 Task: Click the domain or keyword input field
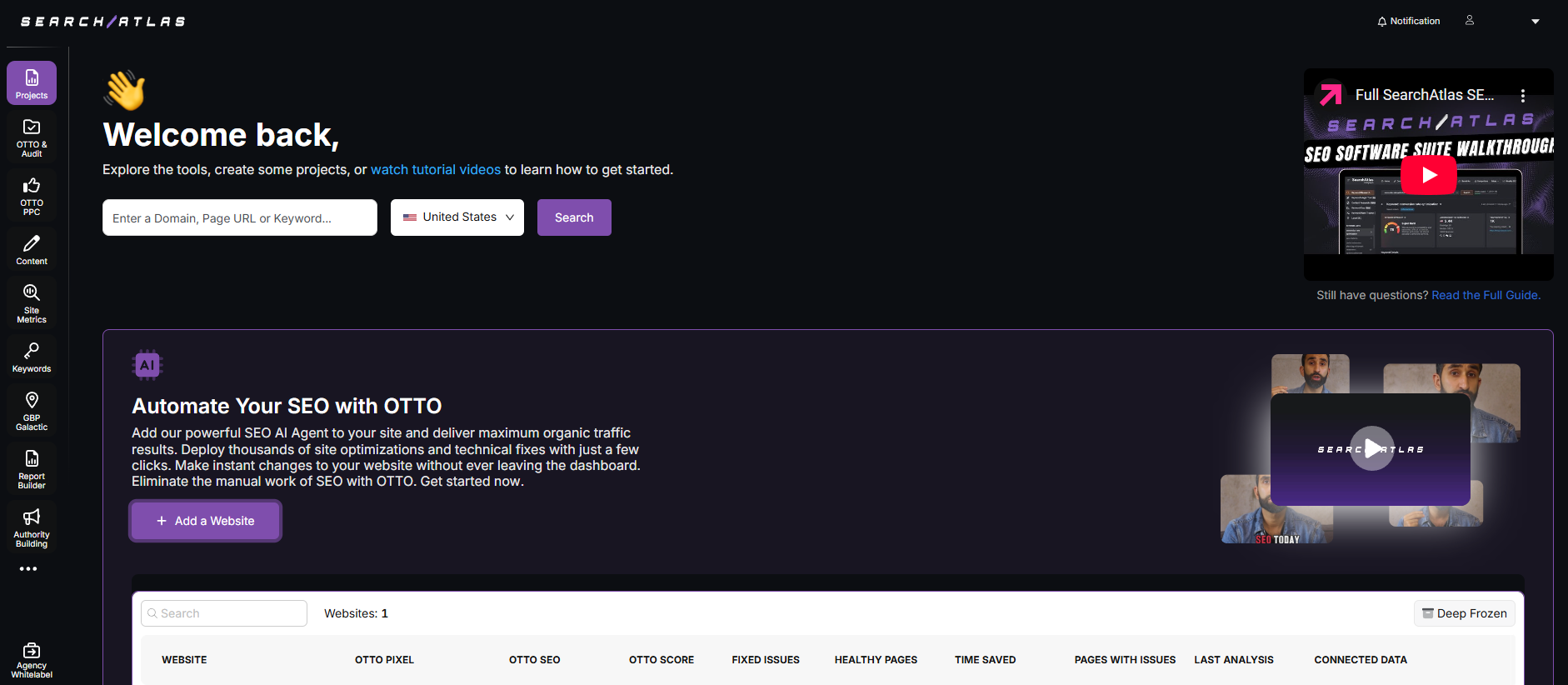click(240, 217)
